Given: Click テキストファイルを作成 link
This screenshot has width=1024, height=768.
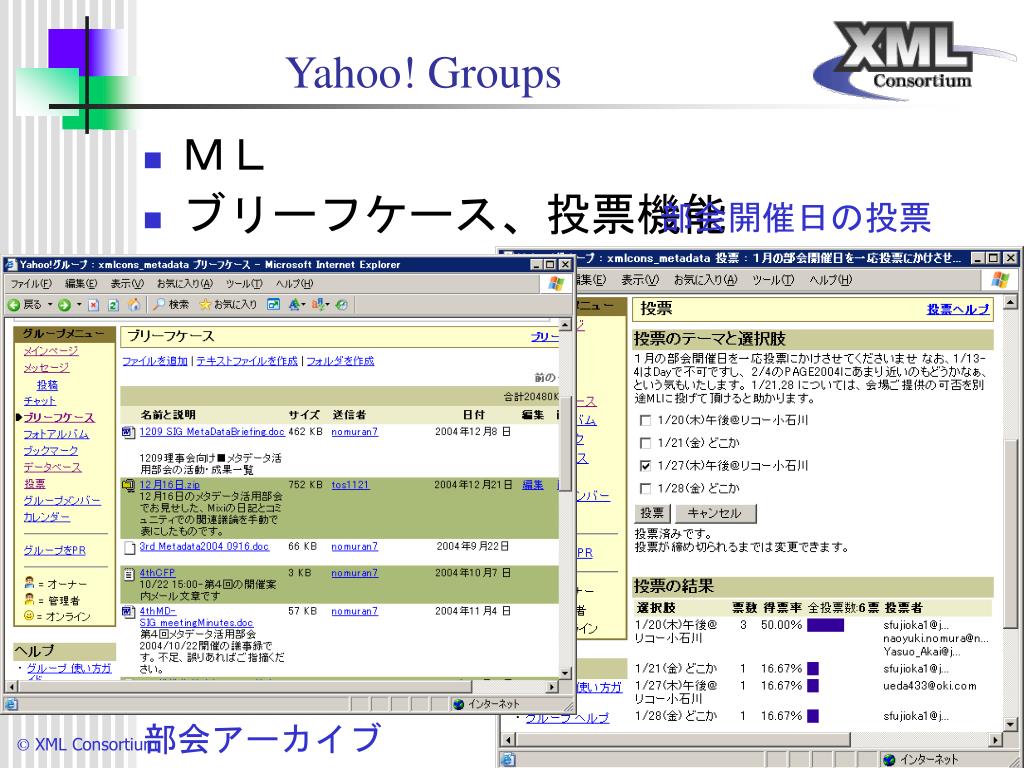Looking at the screenshot, I should point(247,361).
